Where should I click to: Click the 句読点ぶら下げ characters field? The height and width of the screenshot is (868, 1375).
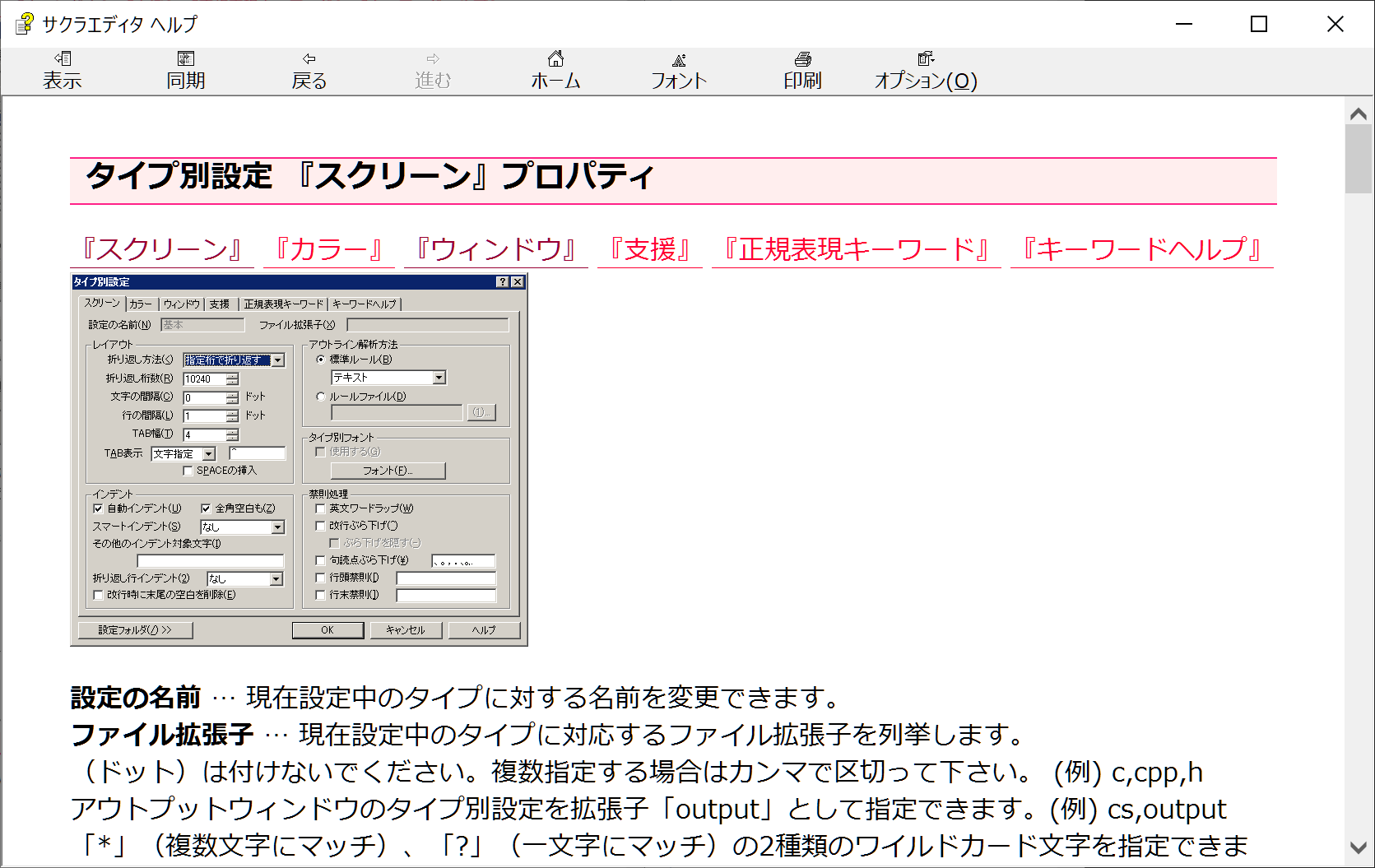click(x=464, y=562)
